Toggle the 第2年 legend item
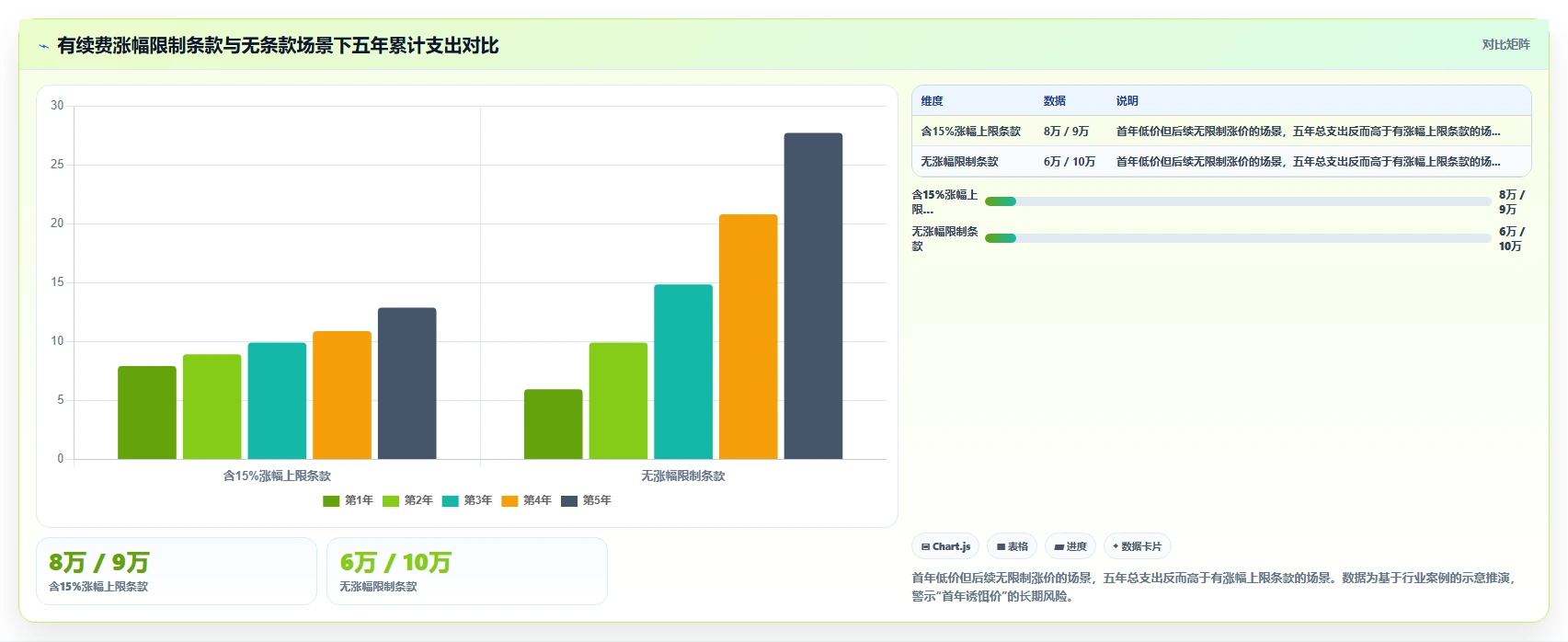Viewport: 1568px width, 642px height. click(x=407, y=500)
